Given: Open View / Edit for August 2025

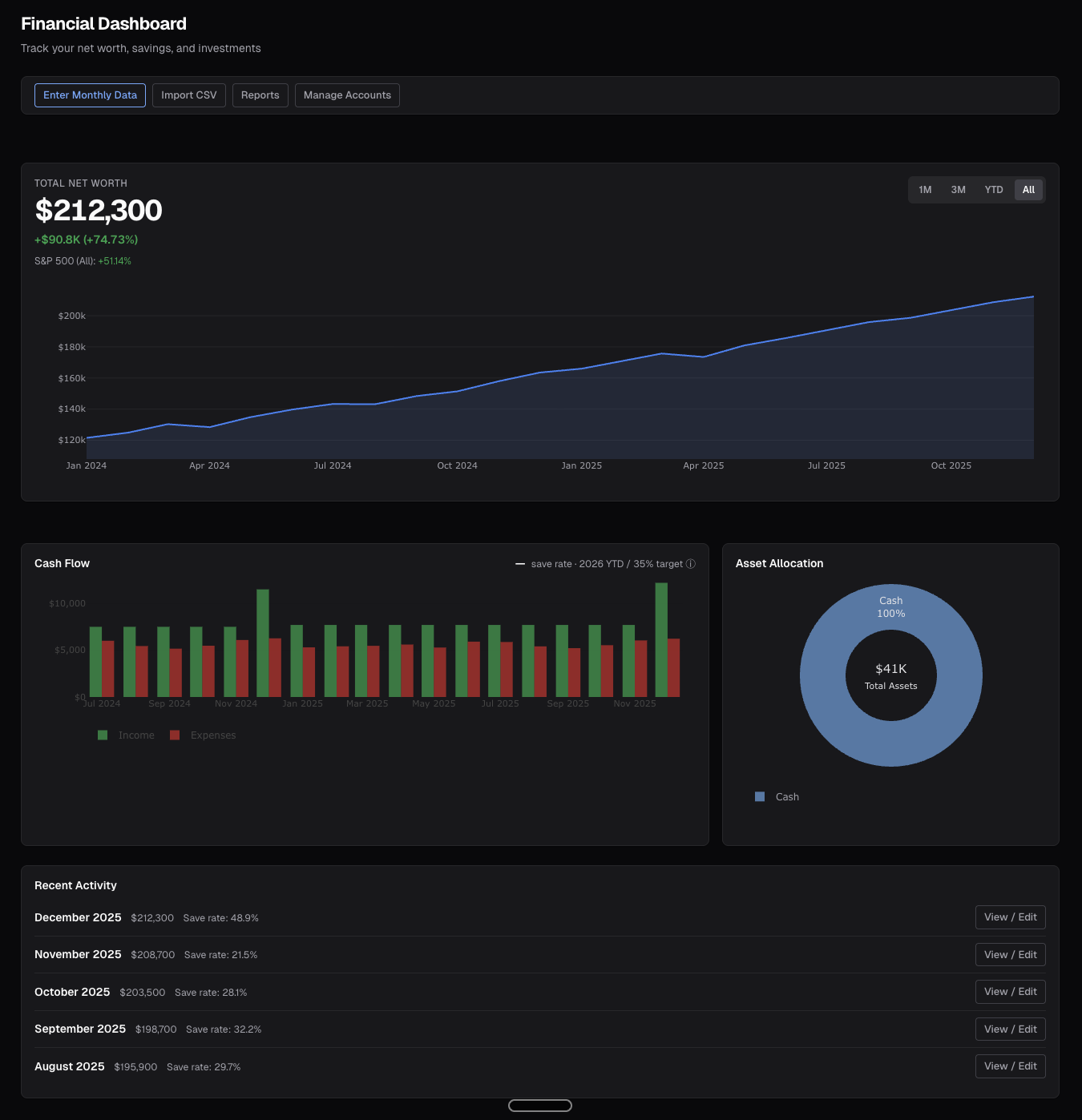Looking at the screenshot, I should click(x=1010, y=1066).
